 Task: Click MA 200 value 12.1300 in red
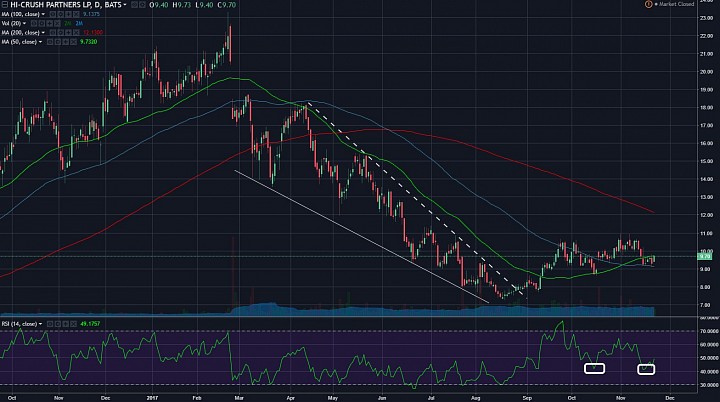point(93,33)
